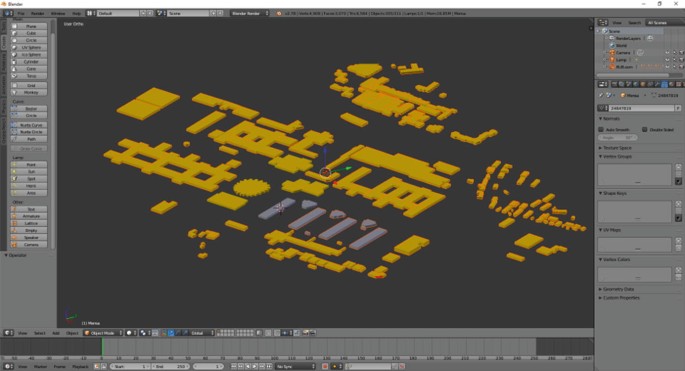Open the Modifiers properties tab
The image size is (685, 371).
coord(657,84)
